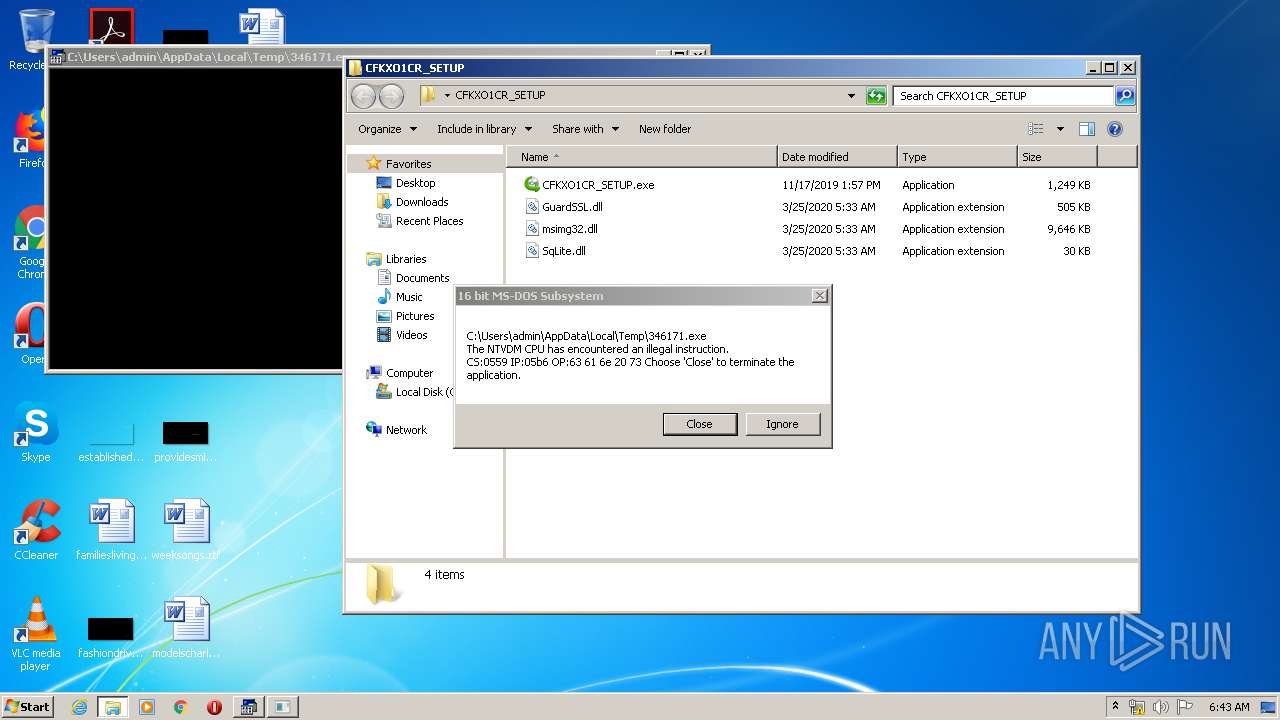Expand the address bar history dropdown
This screenshot has width=1280, height=720.
(x=851, y=96)
